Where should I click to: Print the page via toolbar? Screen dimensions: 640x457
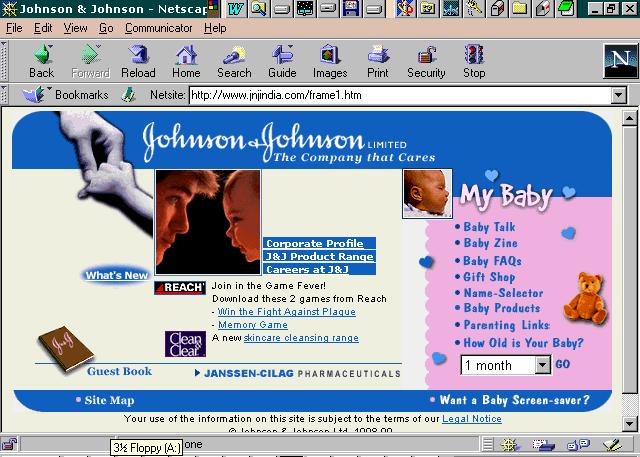point(378,61)
